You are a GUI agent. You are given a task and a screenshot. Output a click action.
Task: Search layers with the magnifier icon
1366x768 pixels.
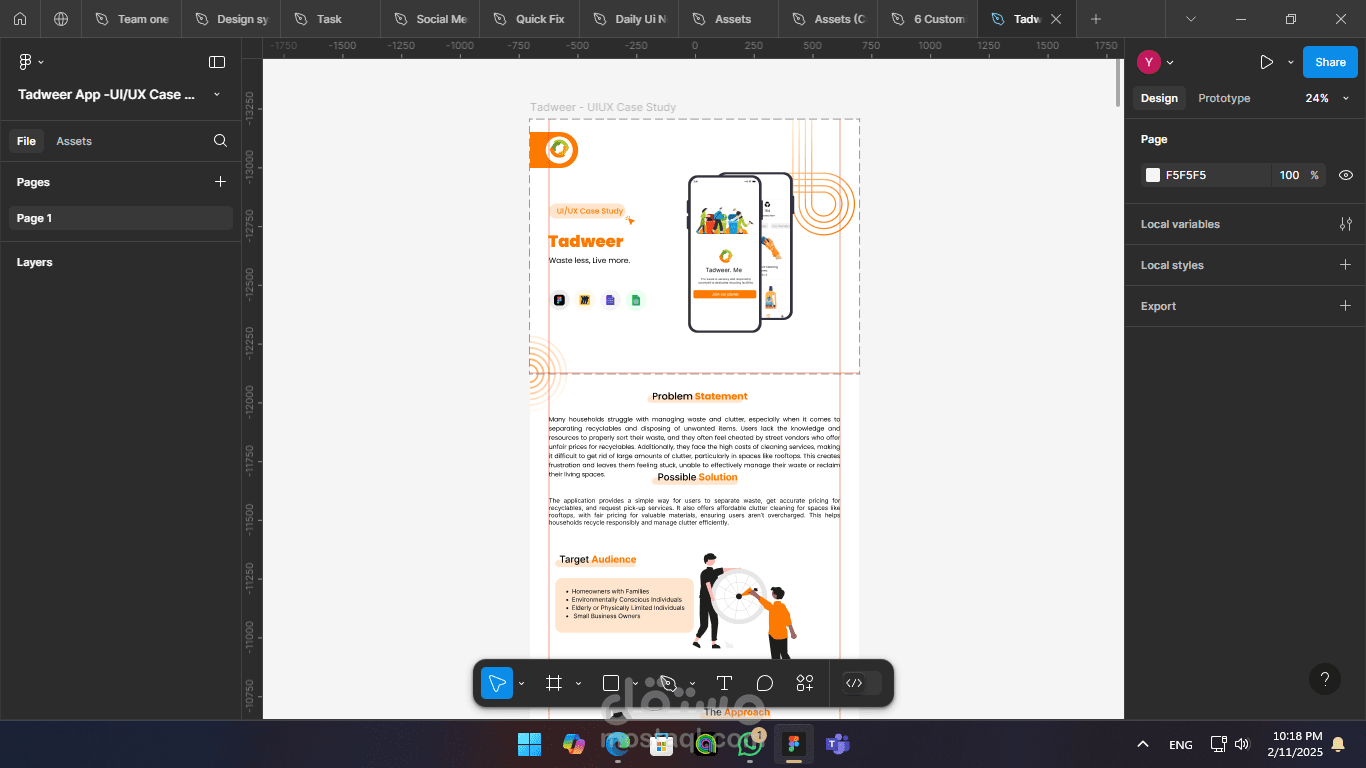pos(220,141)
